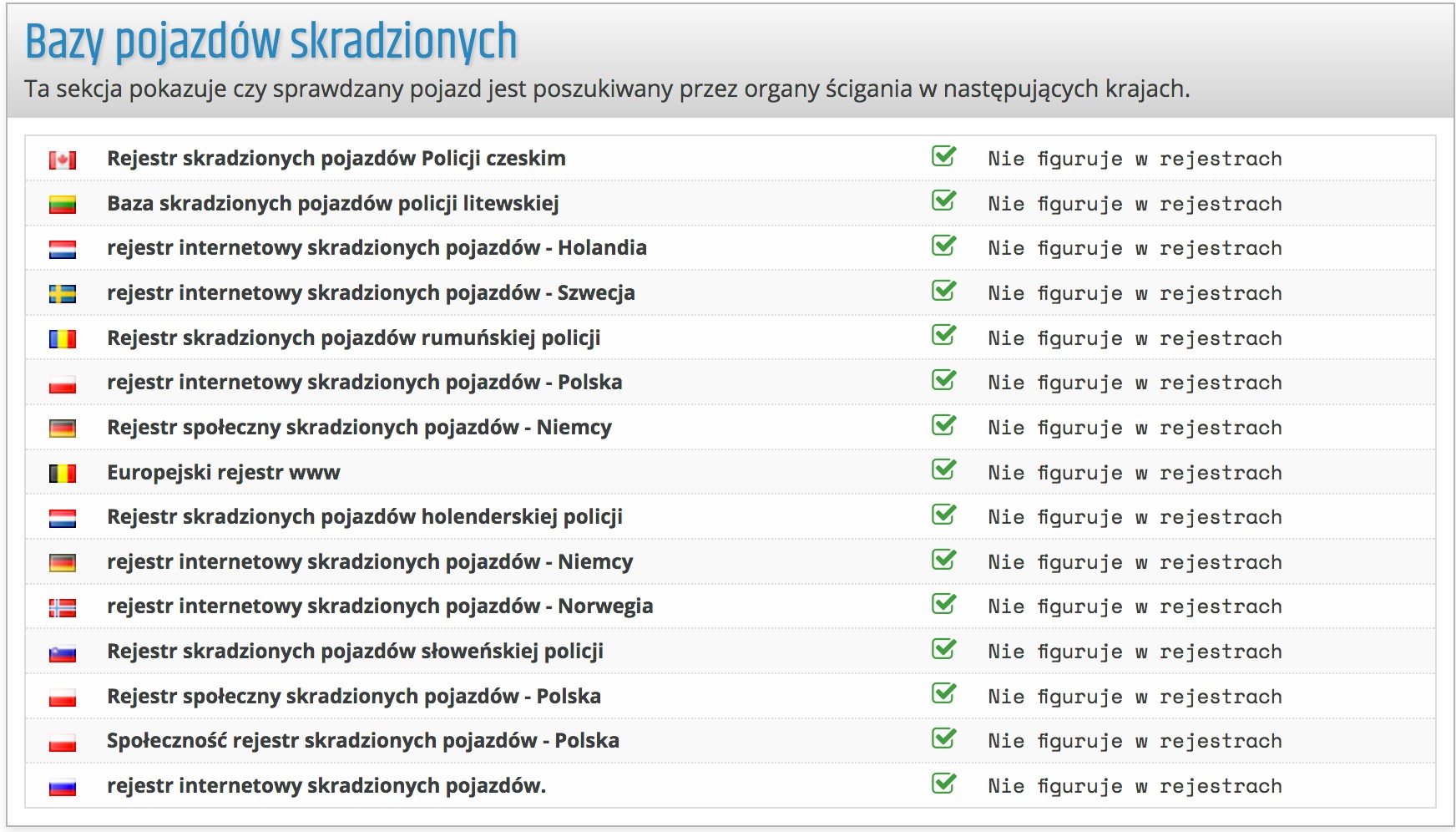Click the Slovenian flag for słoweńskiej policji
Viewport: 1456px width, 832px height.
[x=63, y=652]
